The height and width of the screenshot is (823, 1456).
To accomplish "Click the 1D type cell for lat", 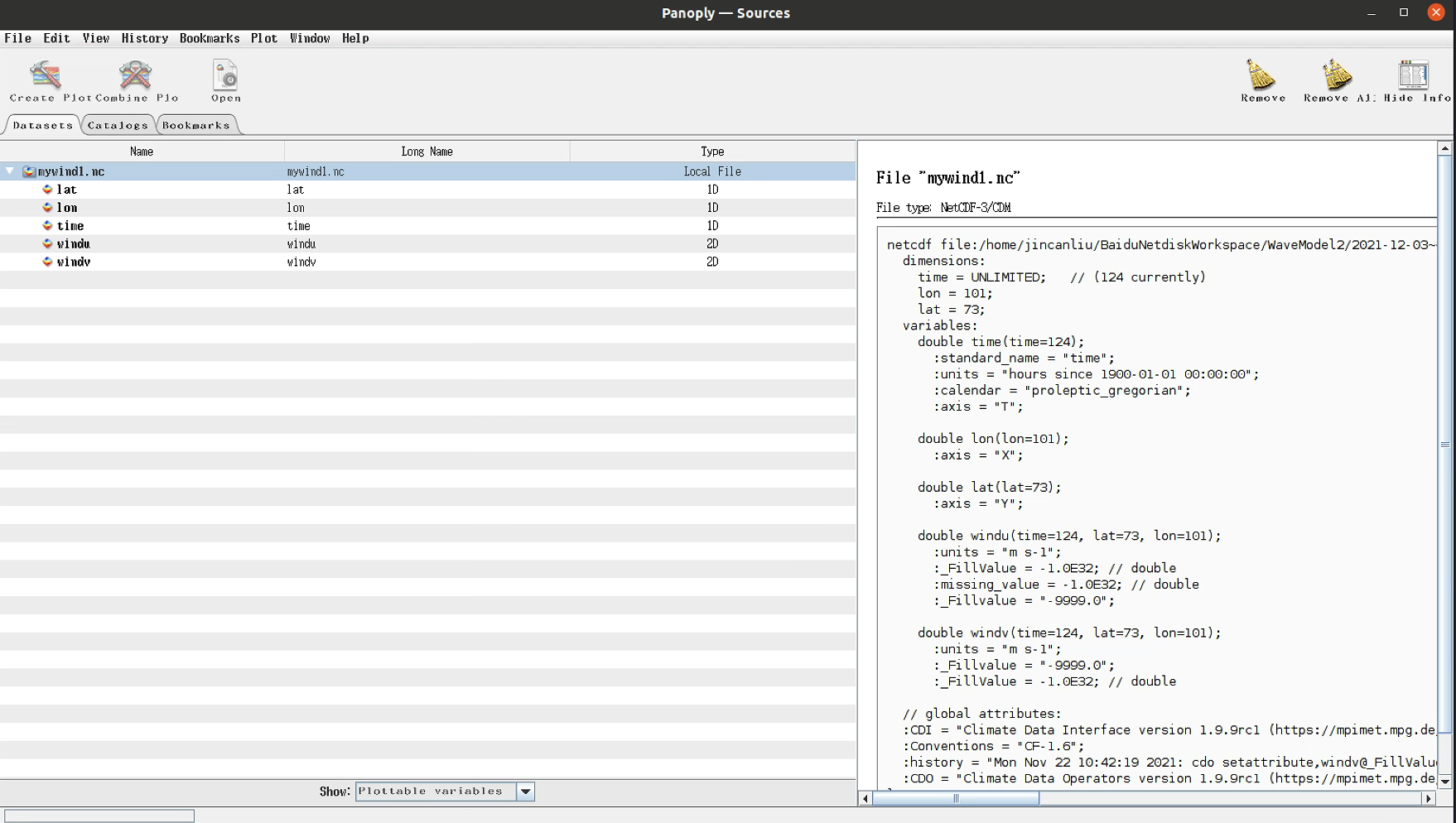I will [x=712, y=190].
